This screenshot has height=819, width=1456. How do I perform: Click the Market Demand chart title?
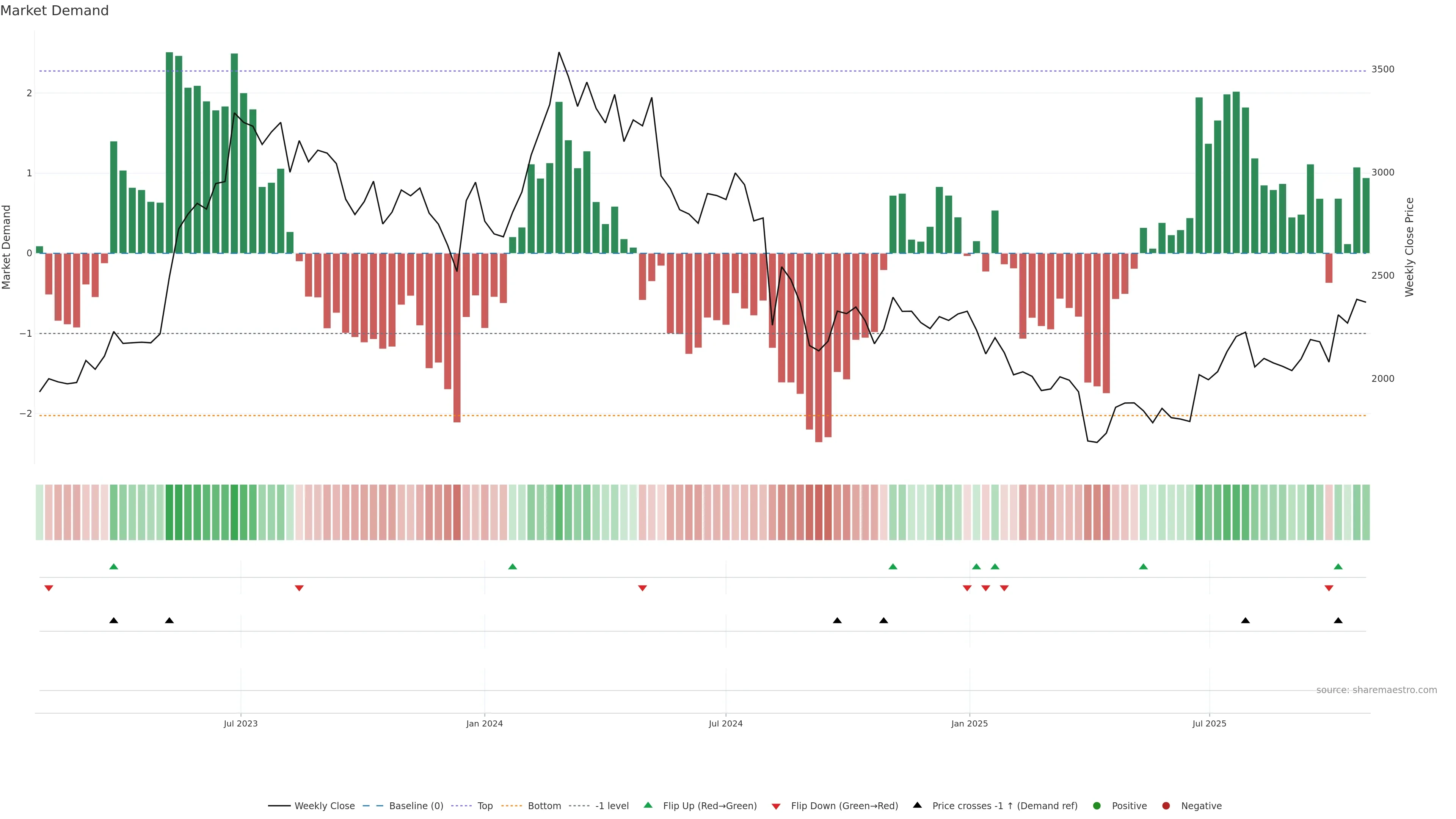(x=54, y=10)
